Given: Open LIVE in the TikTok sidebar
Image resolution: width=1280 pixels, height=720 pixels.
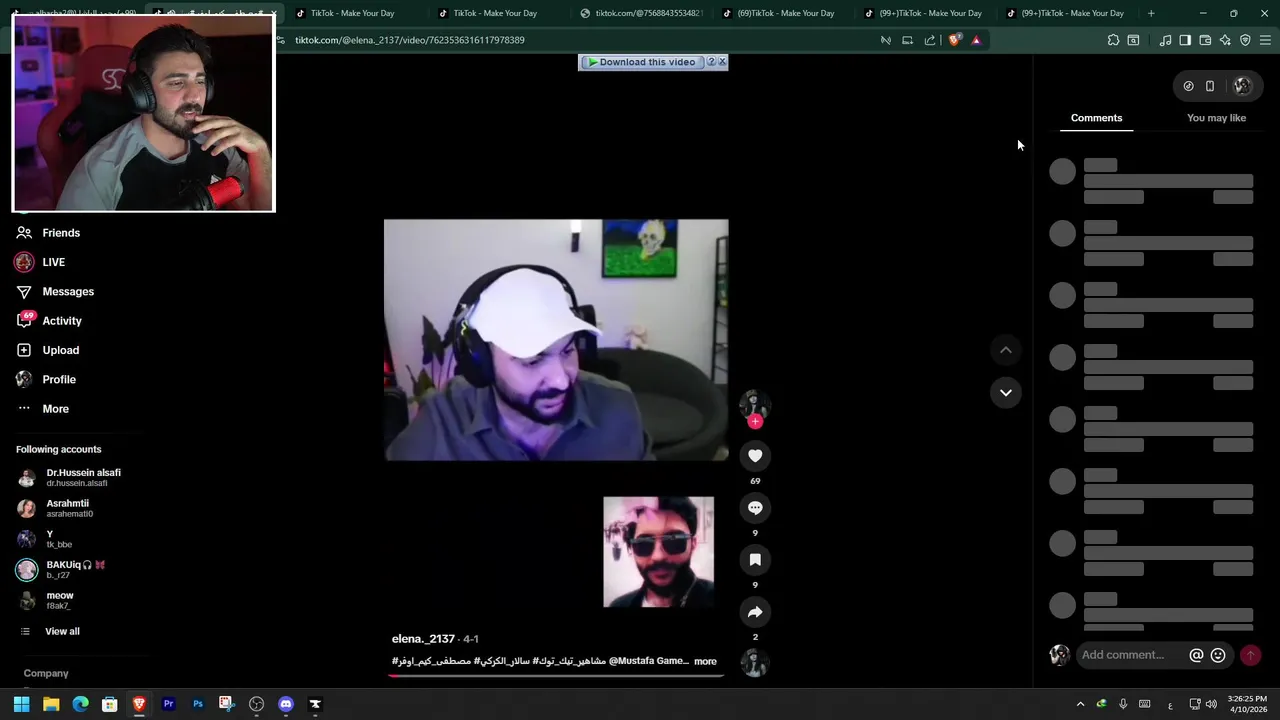Looking at the screenshot, I should (x=40, y=262).
